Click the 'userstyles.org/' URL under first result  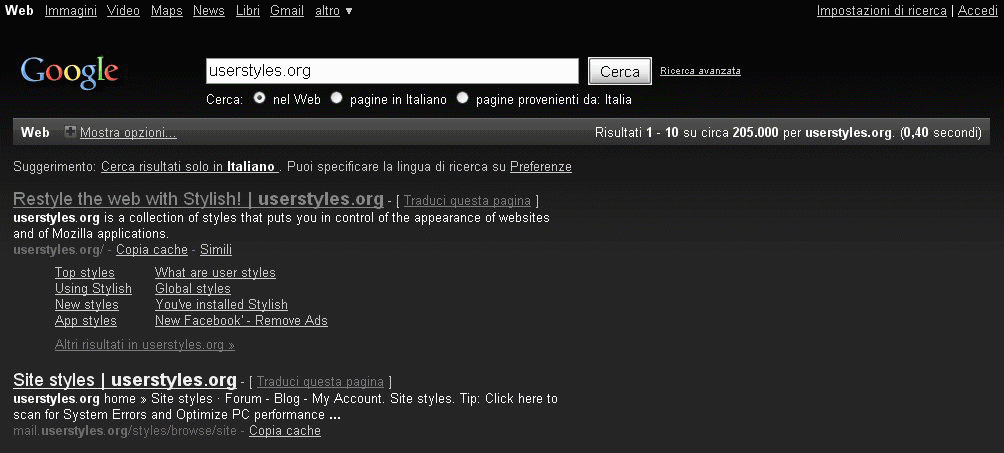click(58, 249)
